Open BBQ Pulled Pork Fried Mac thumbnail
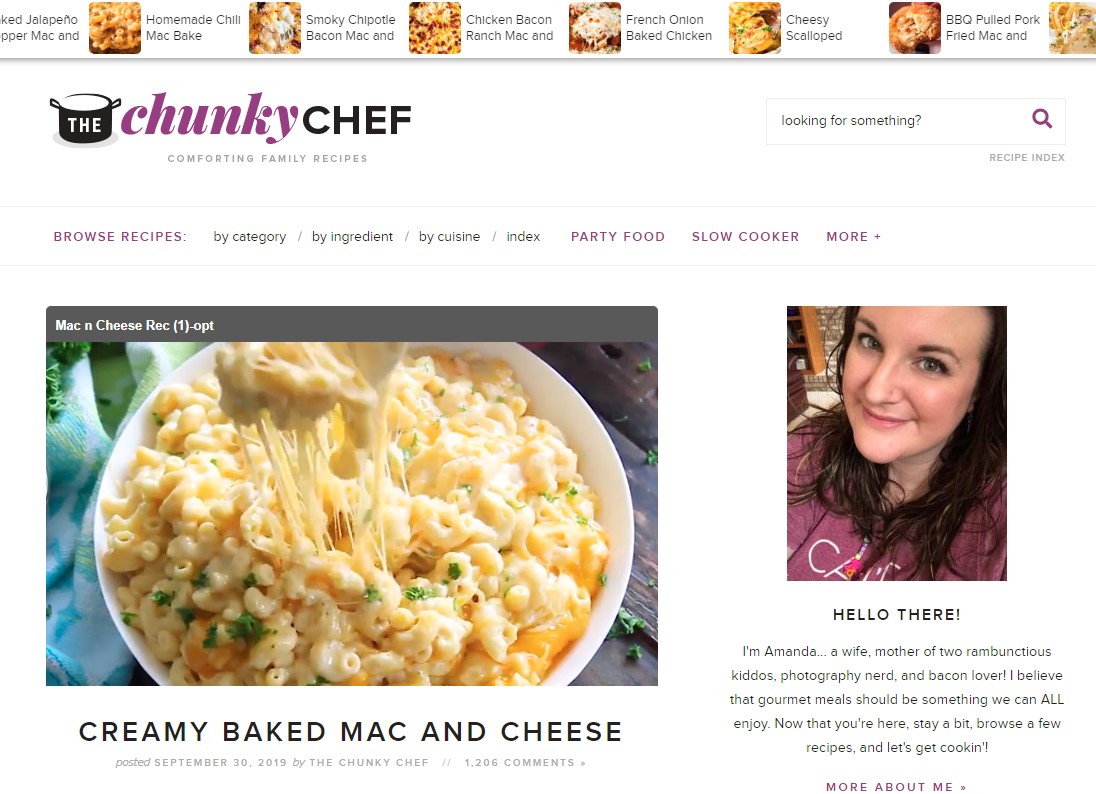 [915, 28]
